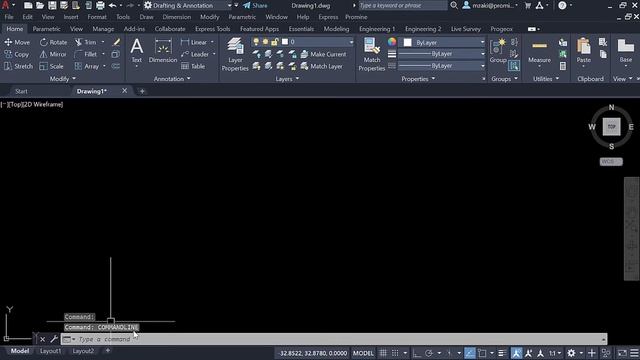The height and width of the screenshot is (360, 640).
Task: Click the Share button
Action: [256, 6]
